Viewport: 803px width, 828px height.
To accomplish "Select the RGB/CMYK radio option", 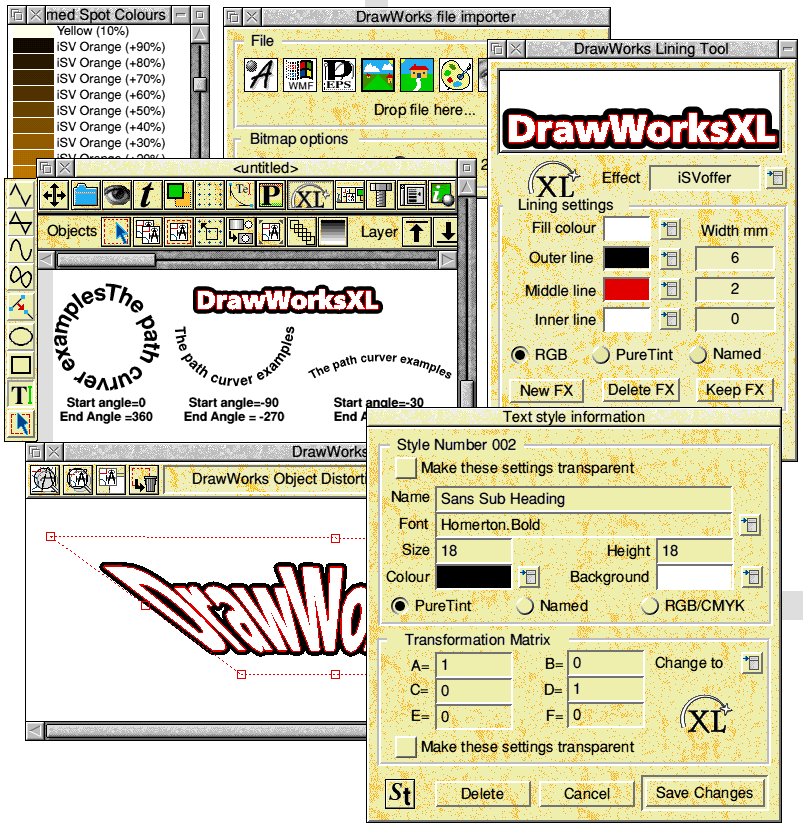I will click(649, 605).
